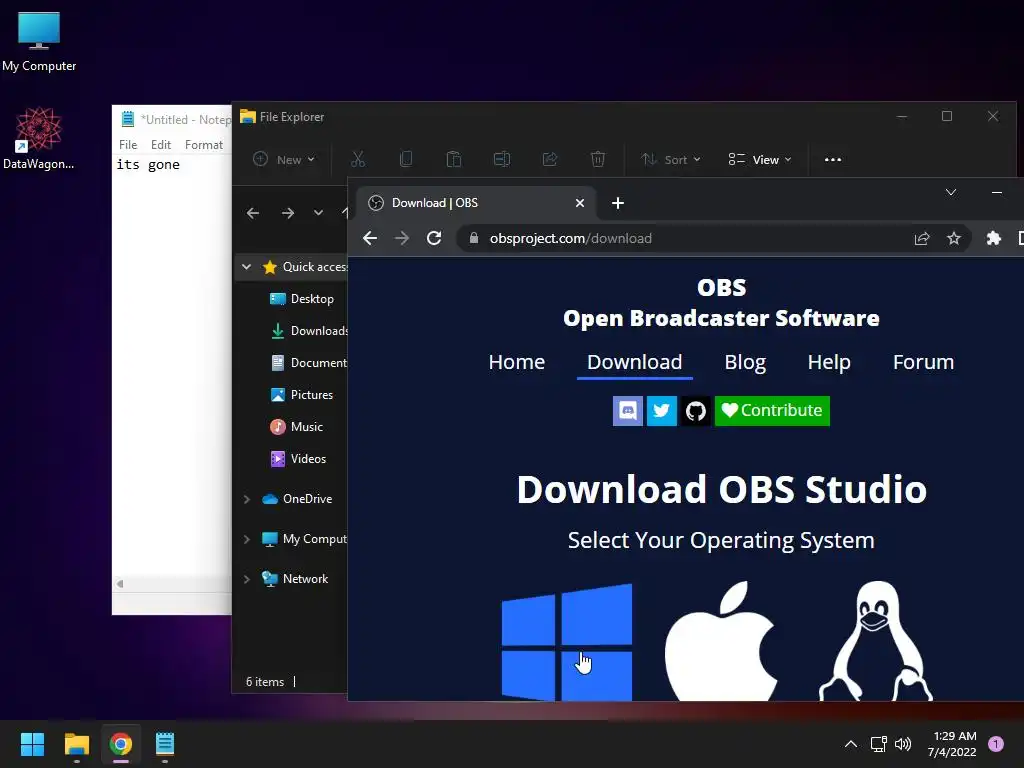Screen dimensions: 1024x768
Task: Reload the OBS download page
Action: [434, 238]
